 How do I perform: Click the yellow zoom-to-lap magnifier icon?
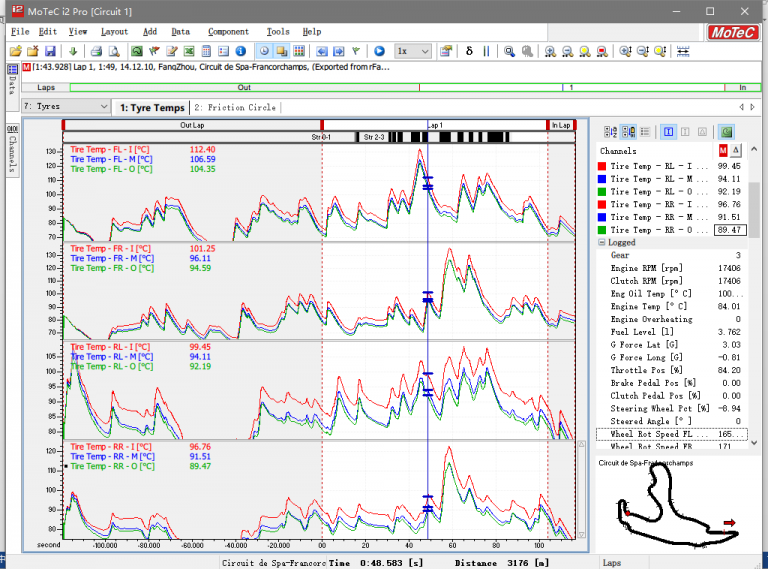585,51
